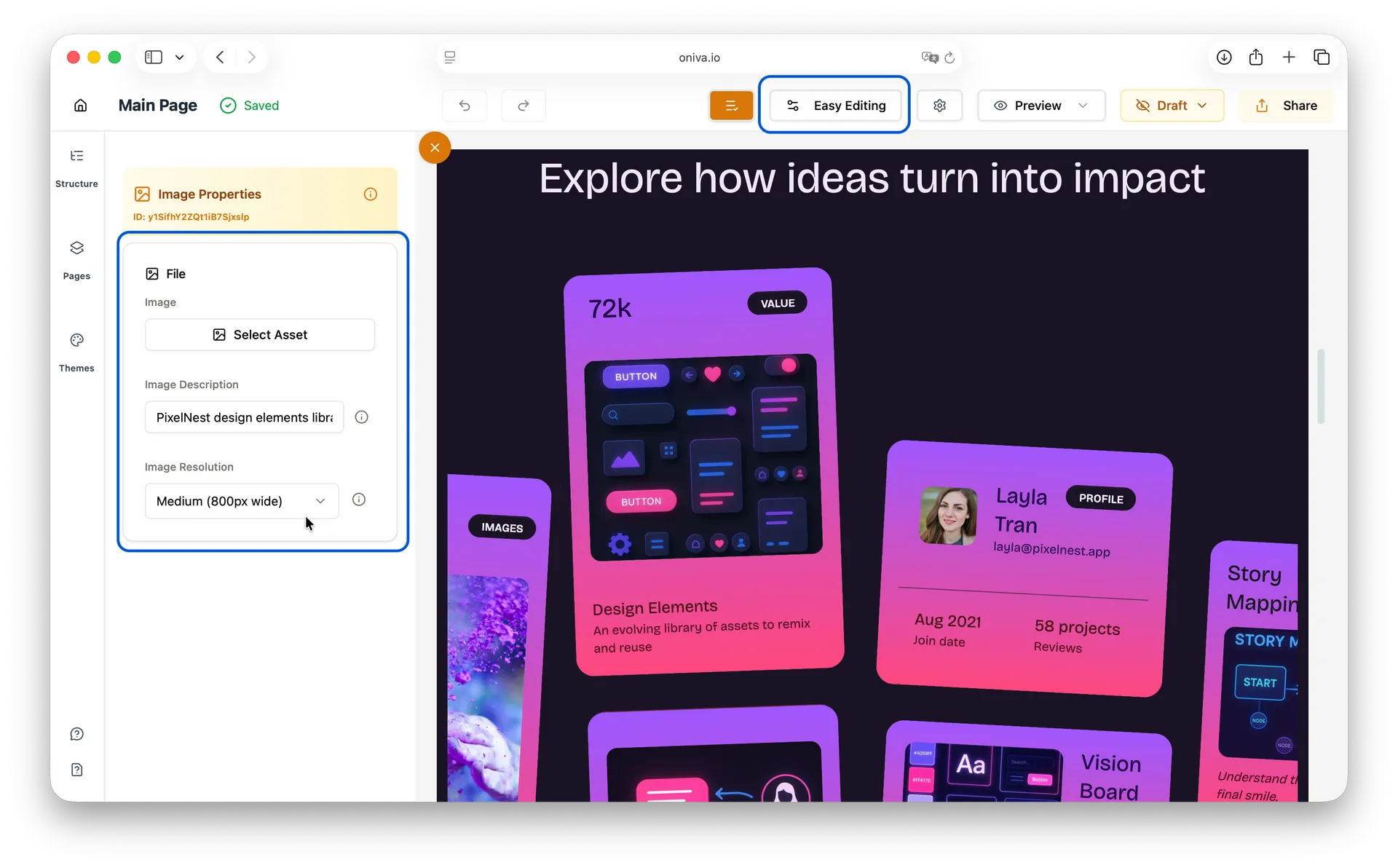Image resolution: width=1398 pixels, height=868 pixels.
Task: Click the image description info icon
Action: coord(362,417)
